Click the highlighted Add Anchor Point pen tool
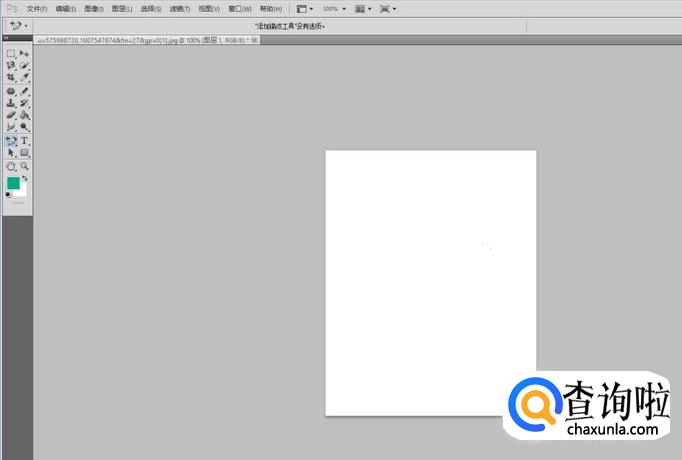This screenshot has width=682, height=460. [x=11, y=141]
